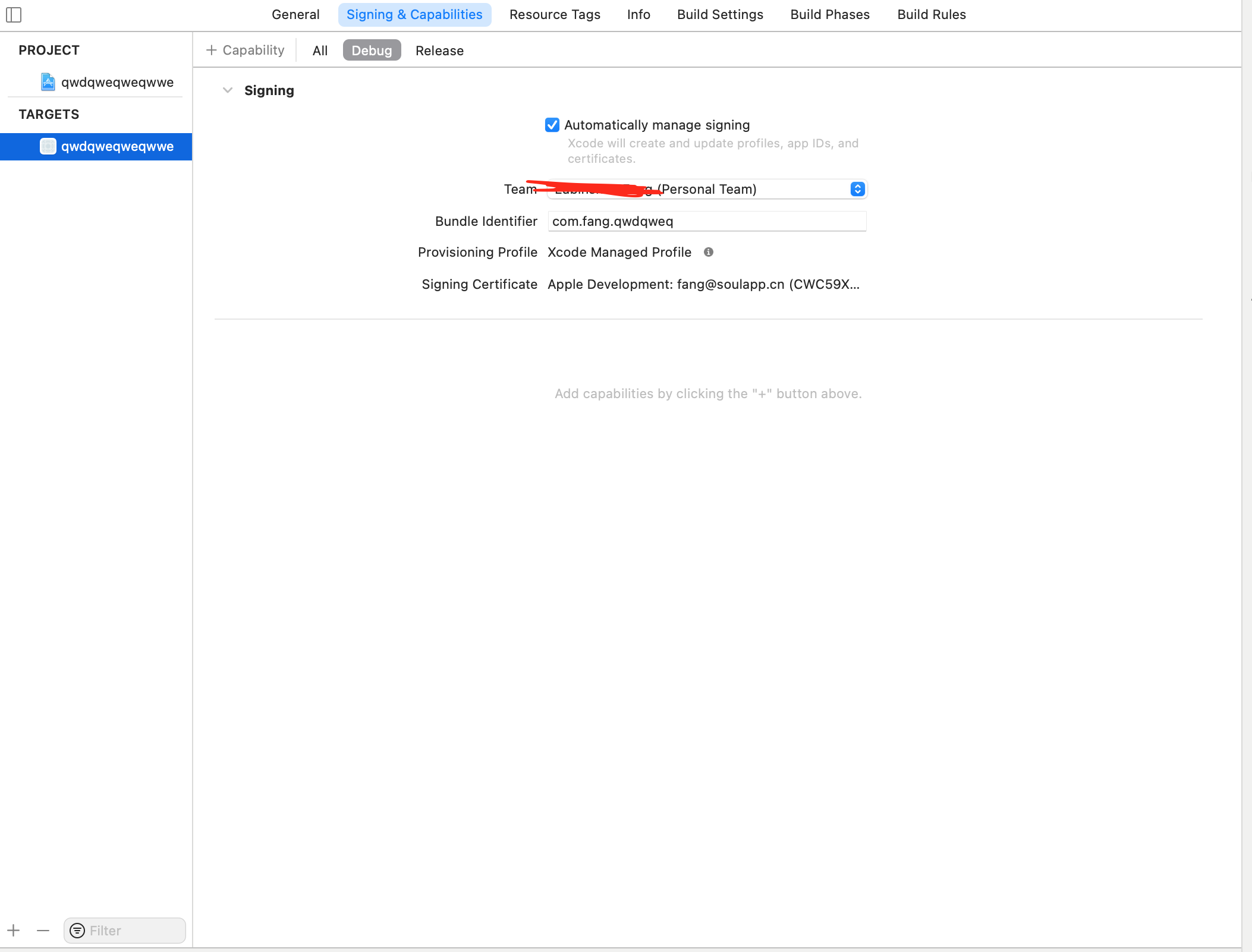Uncheck Automatically manage signing
Screen dimensions: 1252x952
click(x=552, y=125)
